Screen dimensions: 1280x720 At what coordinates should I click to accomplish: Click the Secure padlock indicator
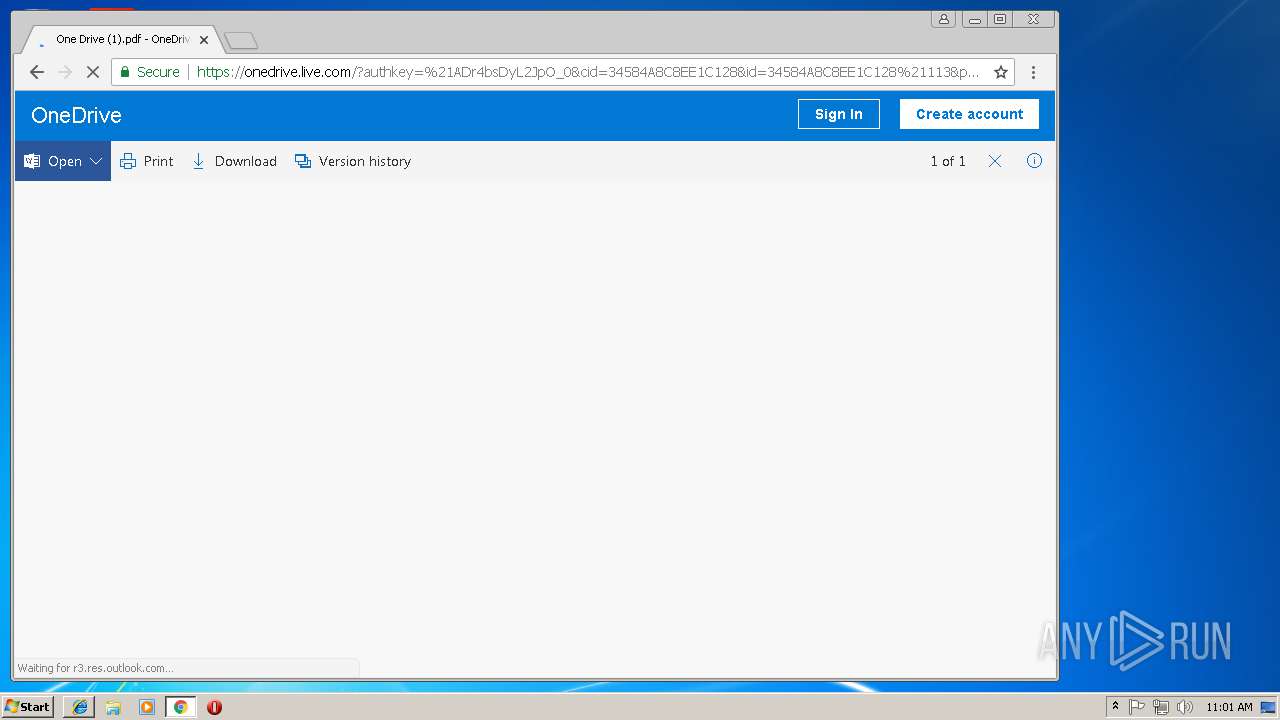150,72
